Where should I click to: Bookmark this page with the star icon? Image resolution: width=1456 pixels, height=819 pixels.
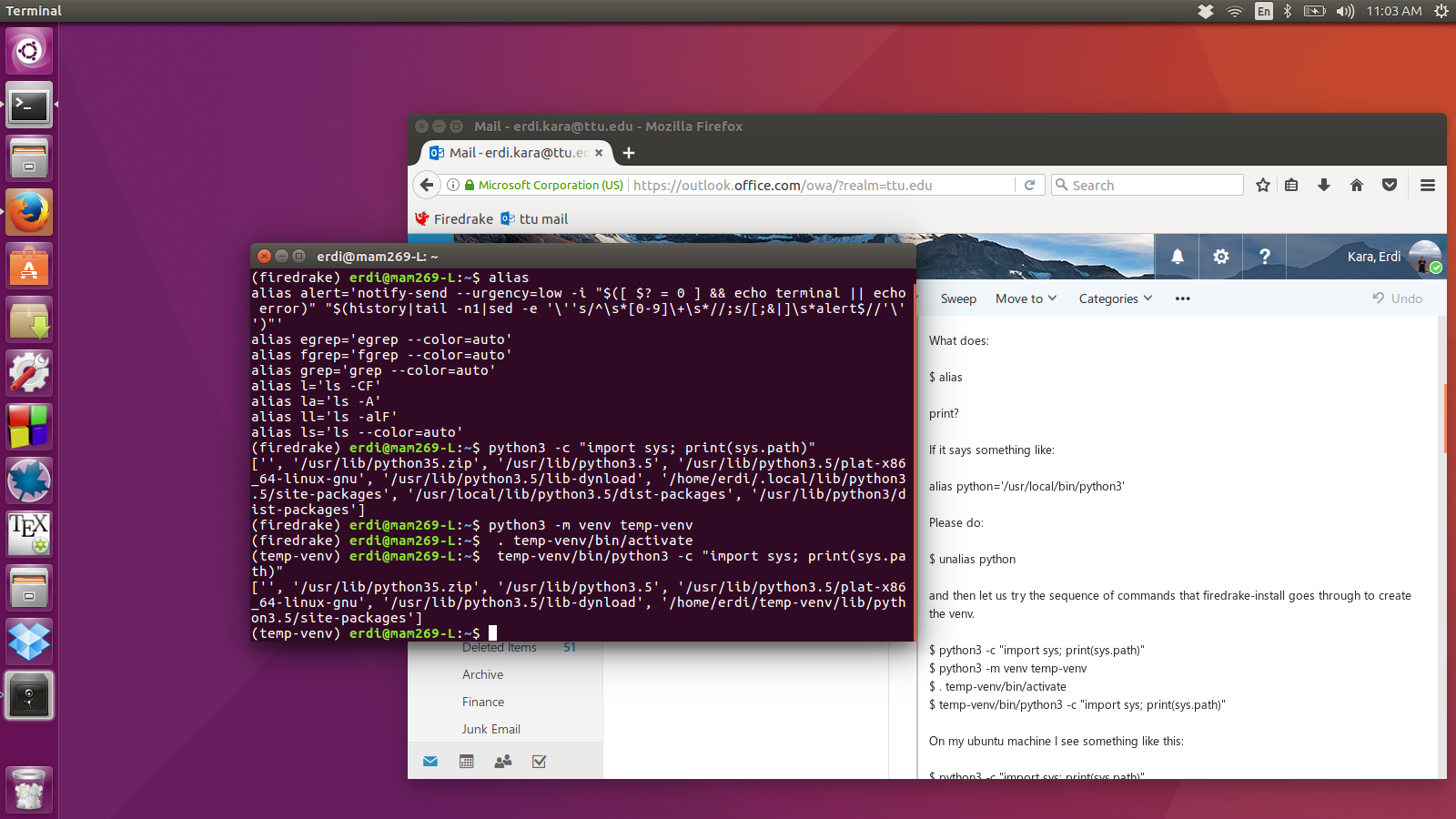click(1263, 186)
